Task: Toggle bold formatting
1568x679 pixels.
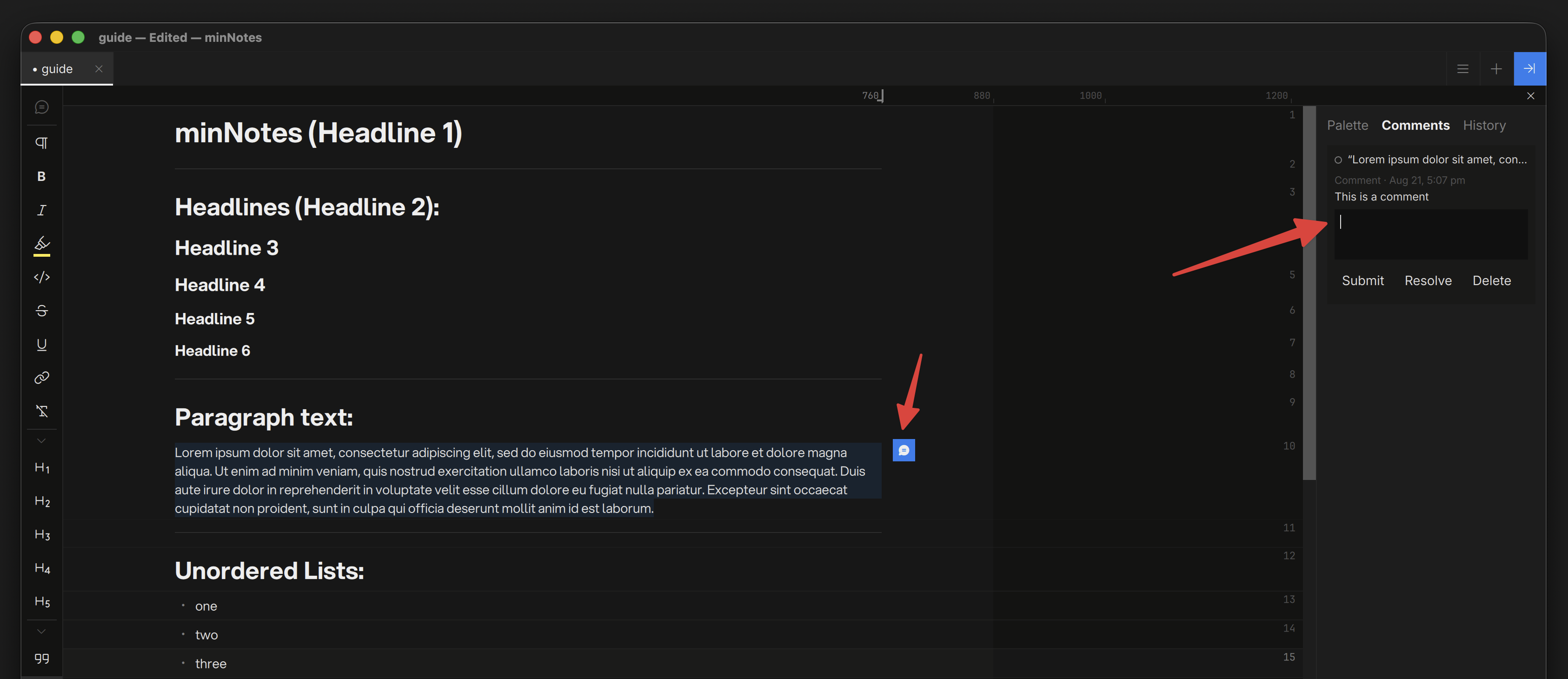Action: click(x=41, y=177)
